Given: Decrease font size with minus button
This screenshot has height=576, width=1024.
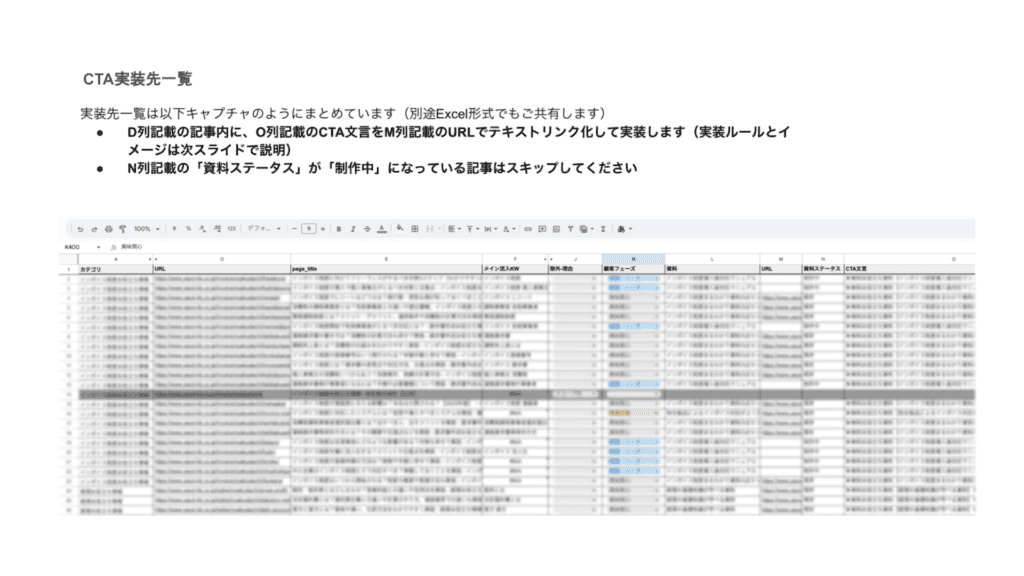Looking at the screenshot, I should (x=295, y=229).
